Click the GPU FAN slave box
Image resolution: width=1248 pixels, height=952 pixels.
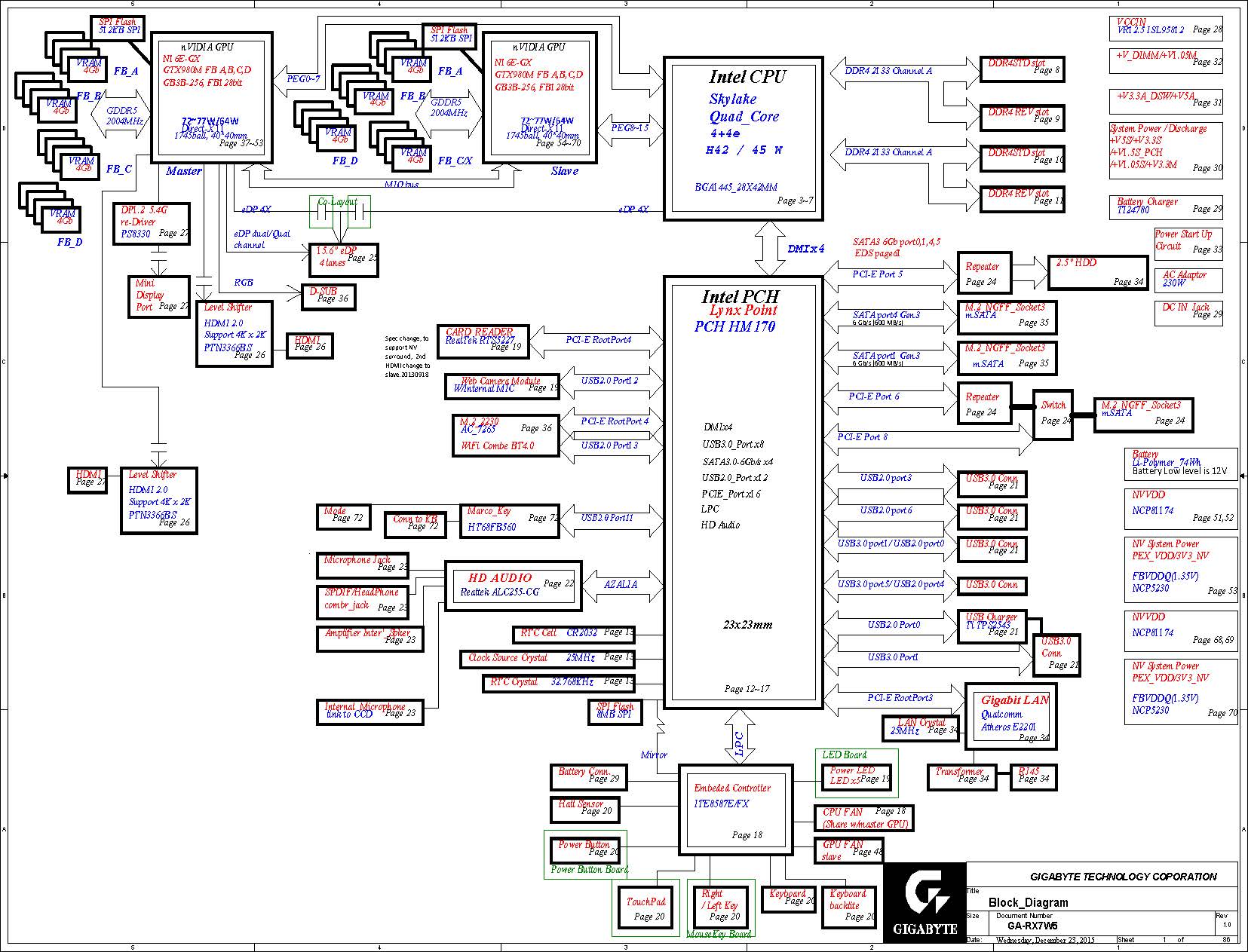849,850
